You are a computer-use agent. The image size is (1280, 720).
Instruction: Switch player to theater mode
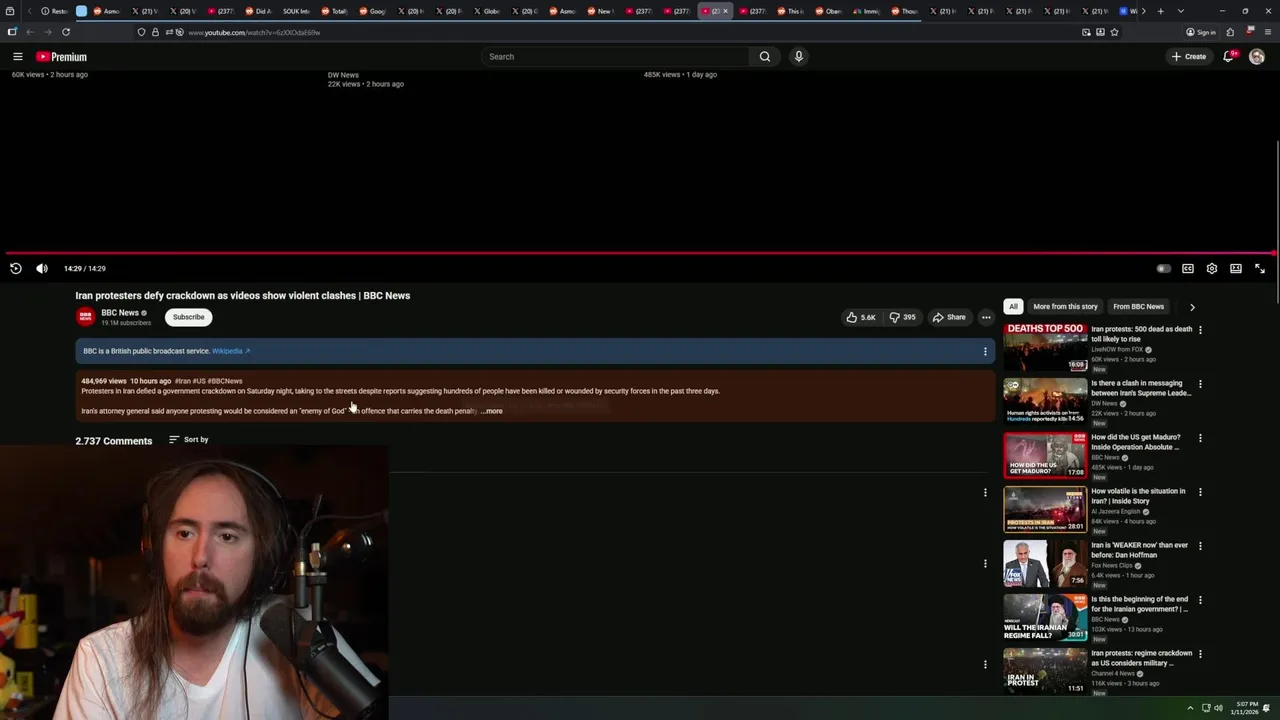coord(1236,268)
